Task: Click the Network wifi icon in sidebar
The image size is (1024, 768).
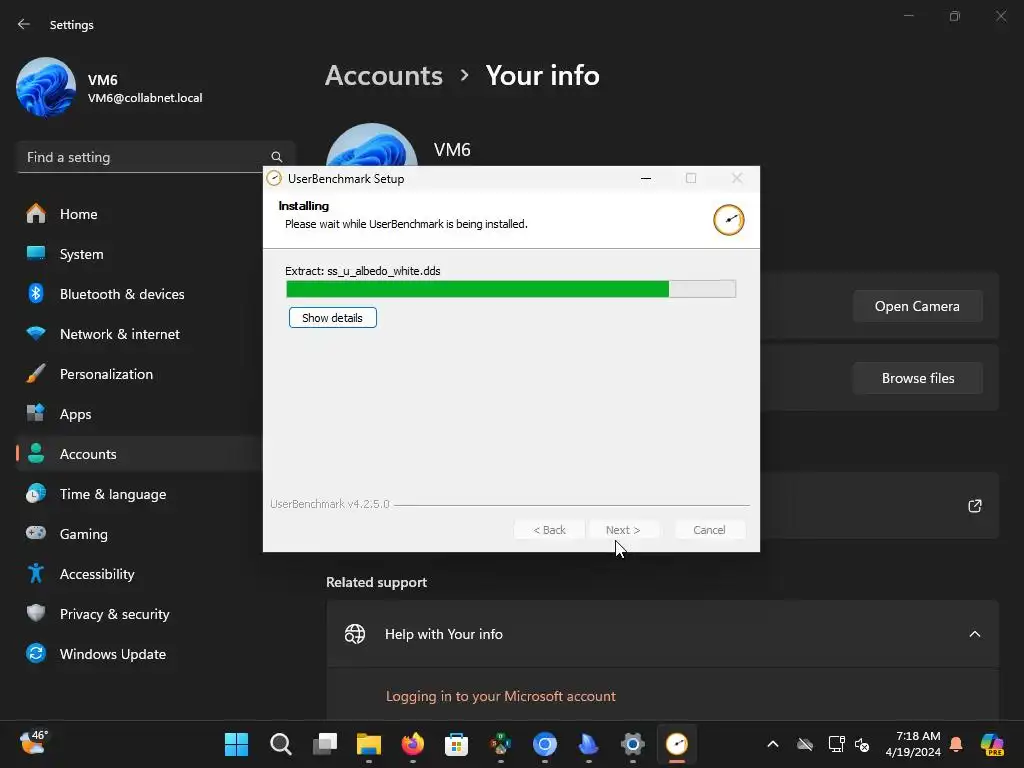Action: click(x=36, y=334)
